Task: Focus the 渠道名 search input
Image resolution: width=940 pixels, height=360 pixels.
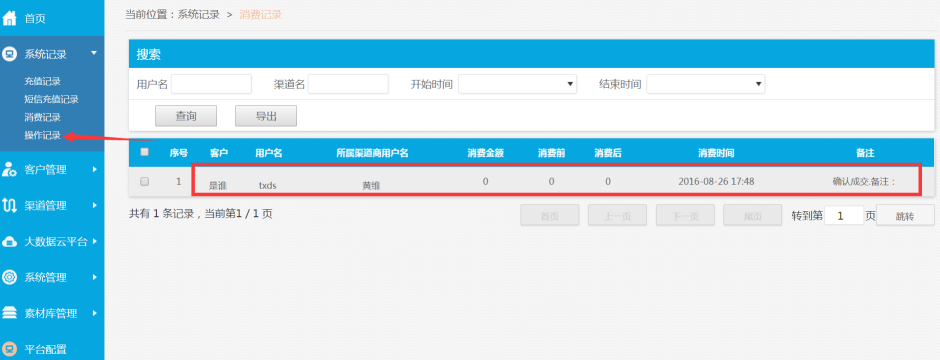Action: tap(348, 84)
